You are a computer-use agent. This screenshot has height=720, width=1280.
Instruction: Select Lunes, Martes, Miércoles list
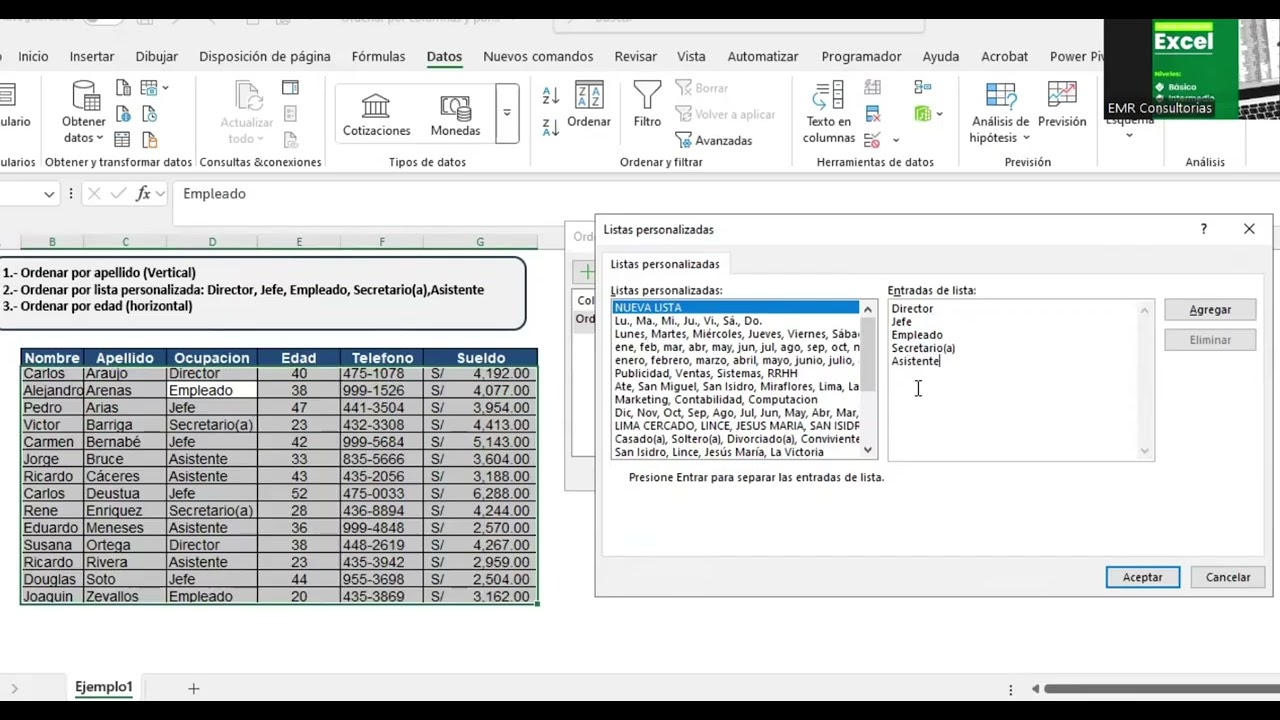point(735,334)
